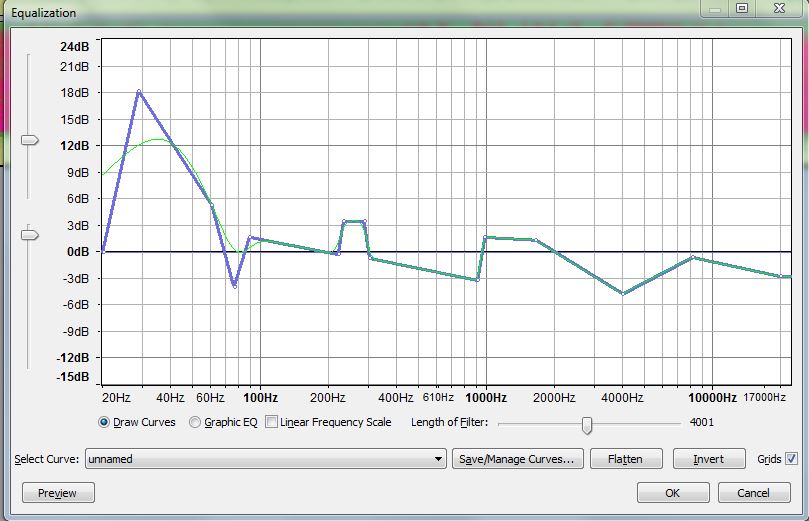Click the lower dB range slider handle
Screen dimensions: 809x521
[x=29, y=235]
